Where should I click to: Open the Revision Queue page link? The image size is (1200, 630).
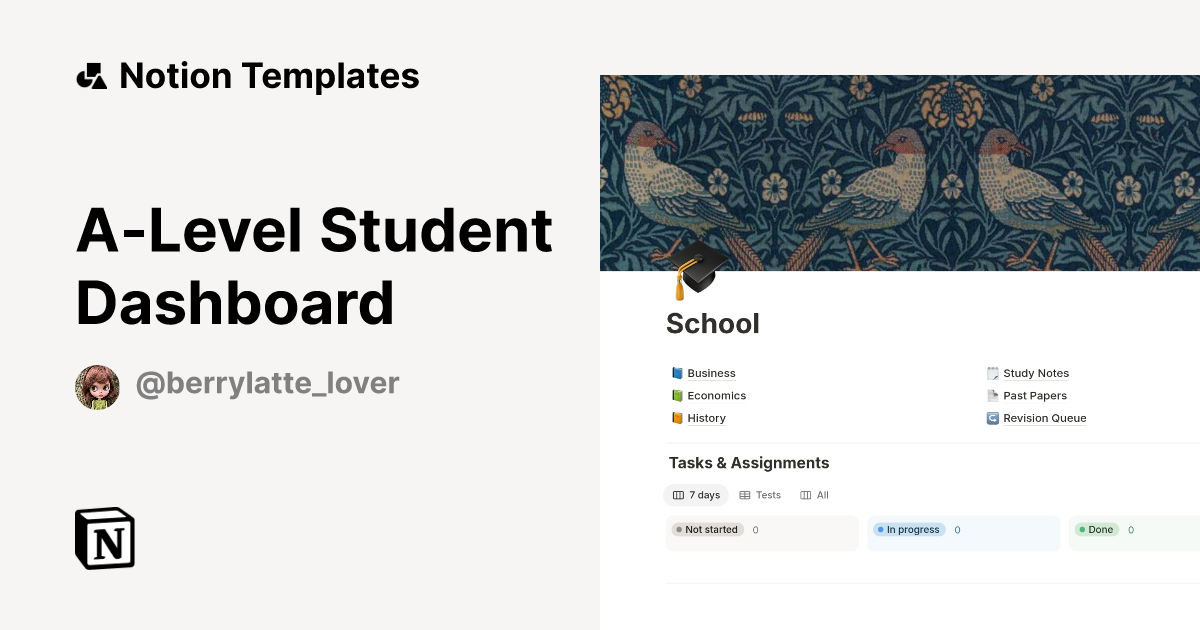[1044, 418]
